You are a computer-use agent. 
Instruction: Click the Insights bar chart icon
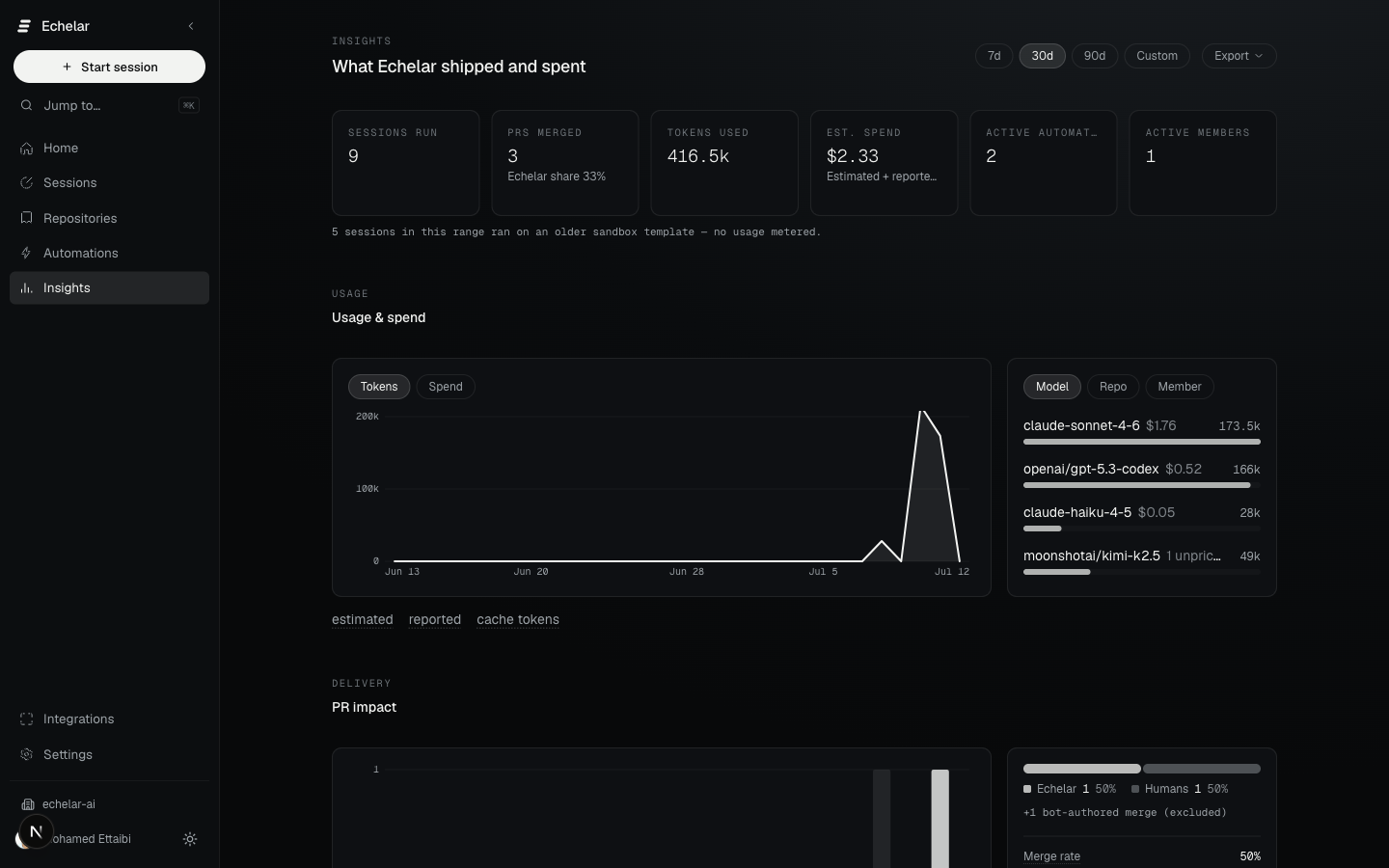click(x=27, y=287)
